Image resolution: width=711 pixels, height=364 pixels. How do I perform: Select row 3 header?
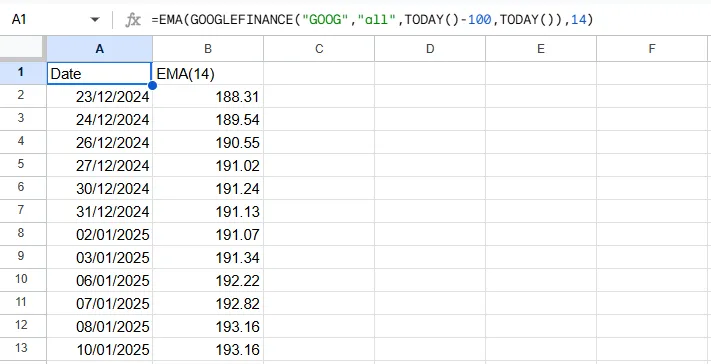coord(23,119)
